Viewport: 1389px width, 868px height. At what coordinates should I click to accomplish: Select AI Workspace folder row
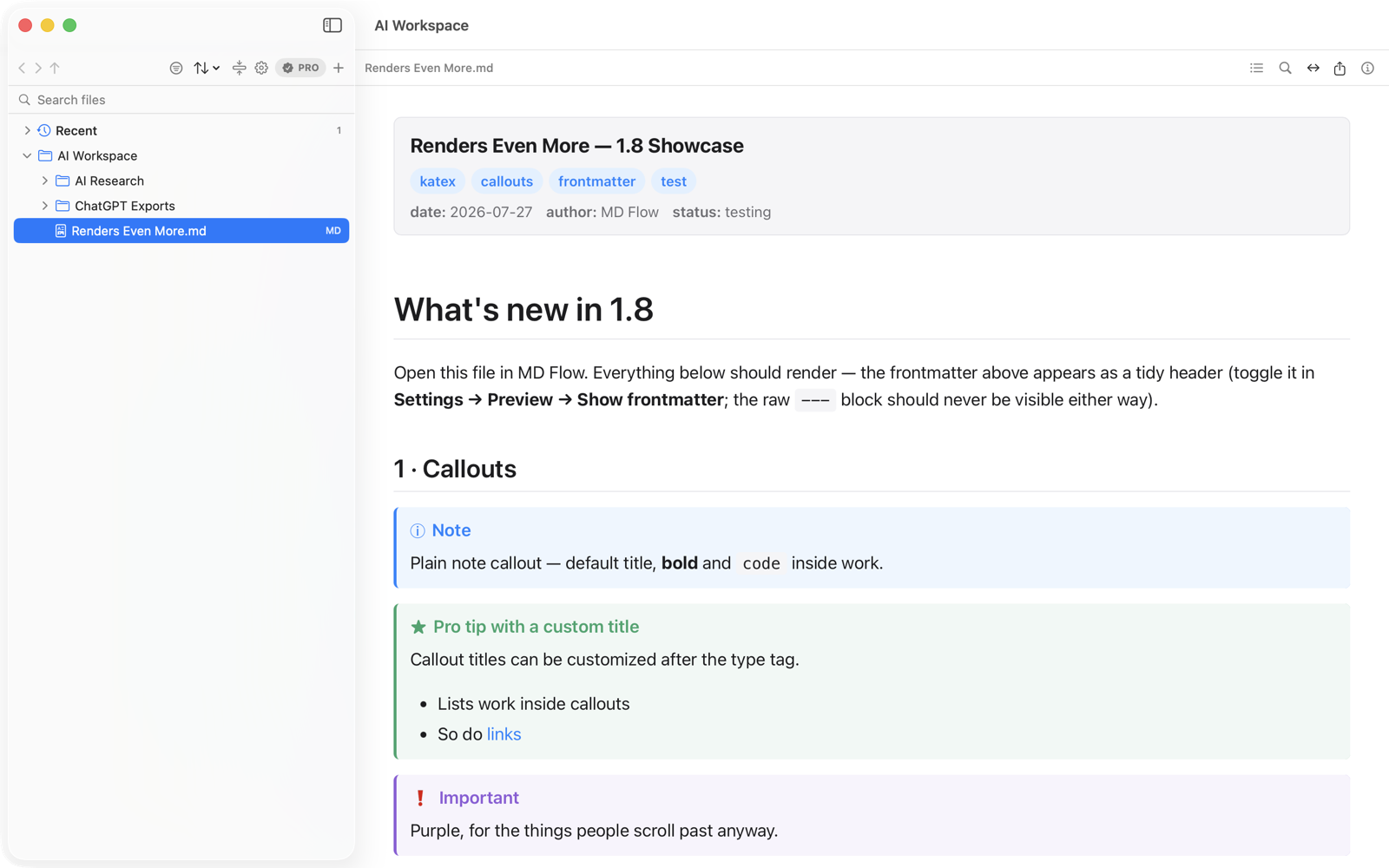point(181,156)
